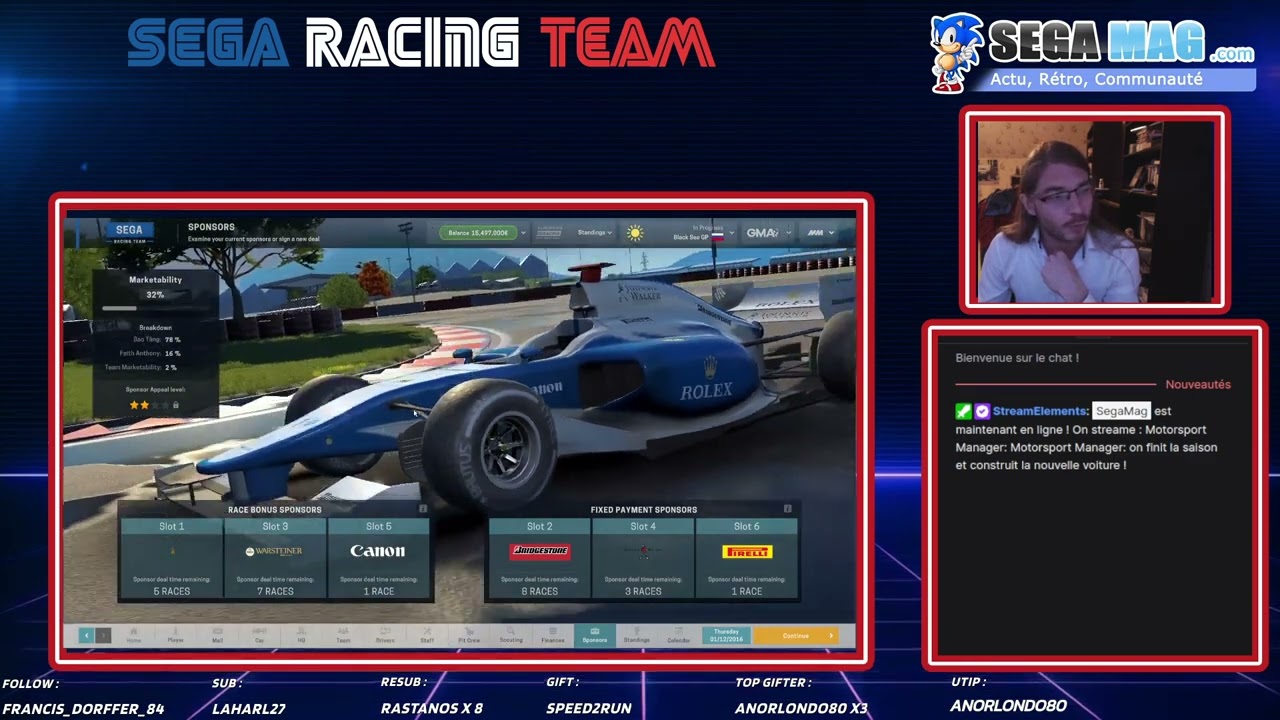Click the Faith Anthony 16 % row
The height and width of the screenshot is (720, 1280).
pyautogui.click(x=150, y=353)
